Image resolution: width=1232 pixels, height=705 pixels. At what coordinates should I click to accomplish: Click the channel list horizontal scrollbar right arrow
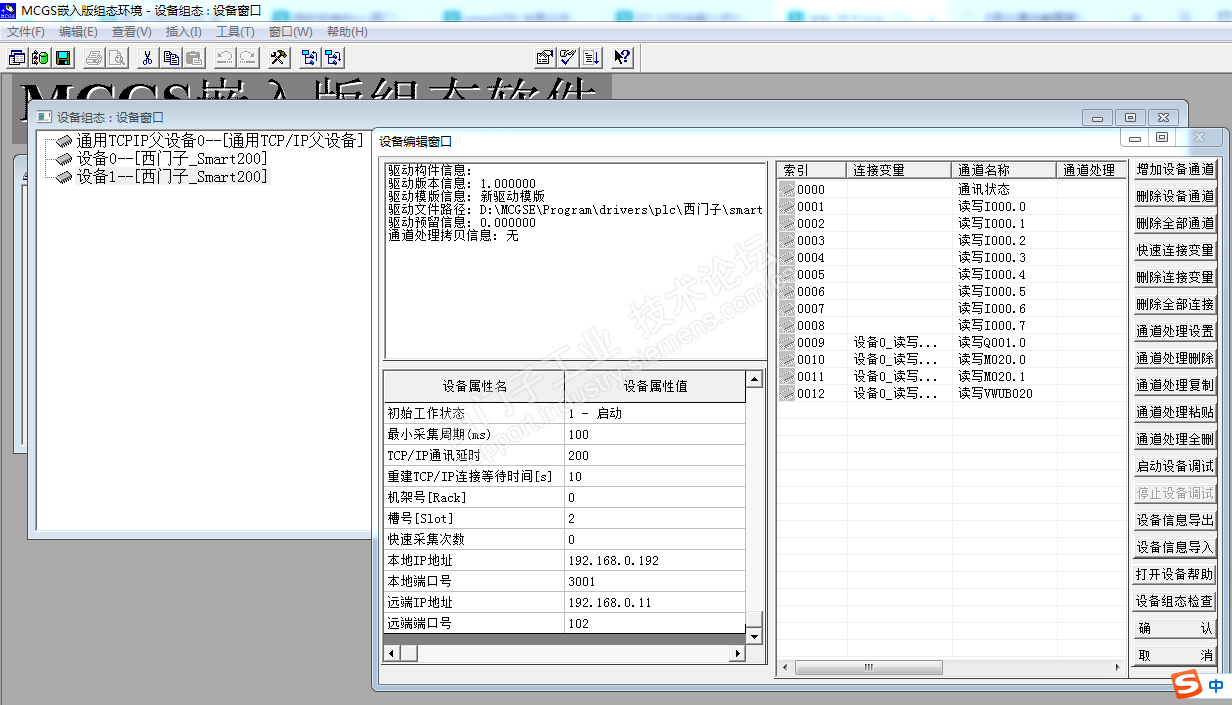[1120, 668]
